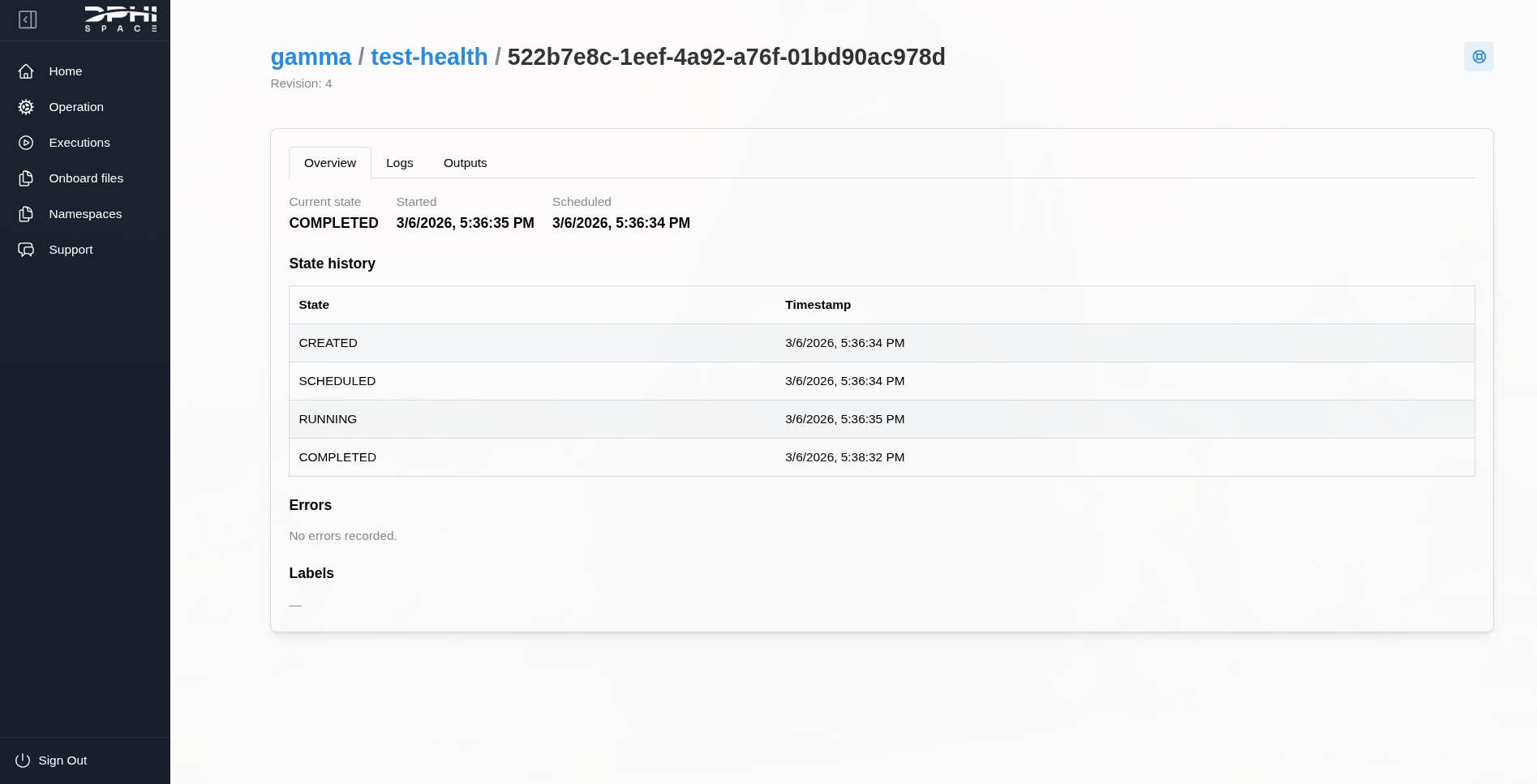Click the No errors recorded text

pos(343,536)
